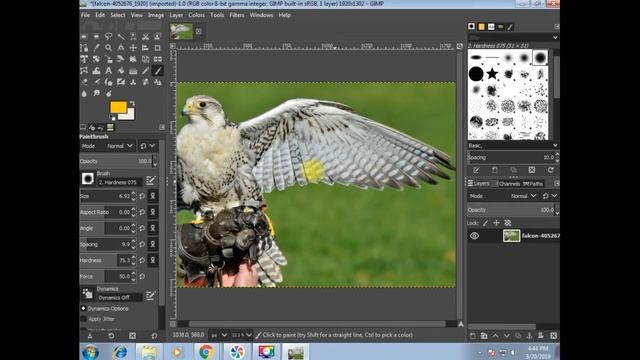Select the Measure compass tool
Viewport: 640px width, 360px height.
121,48
